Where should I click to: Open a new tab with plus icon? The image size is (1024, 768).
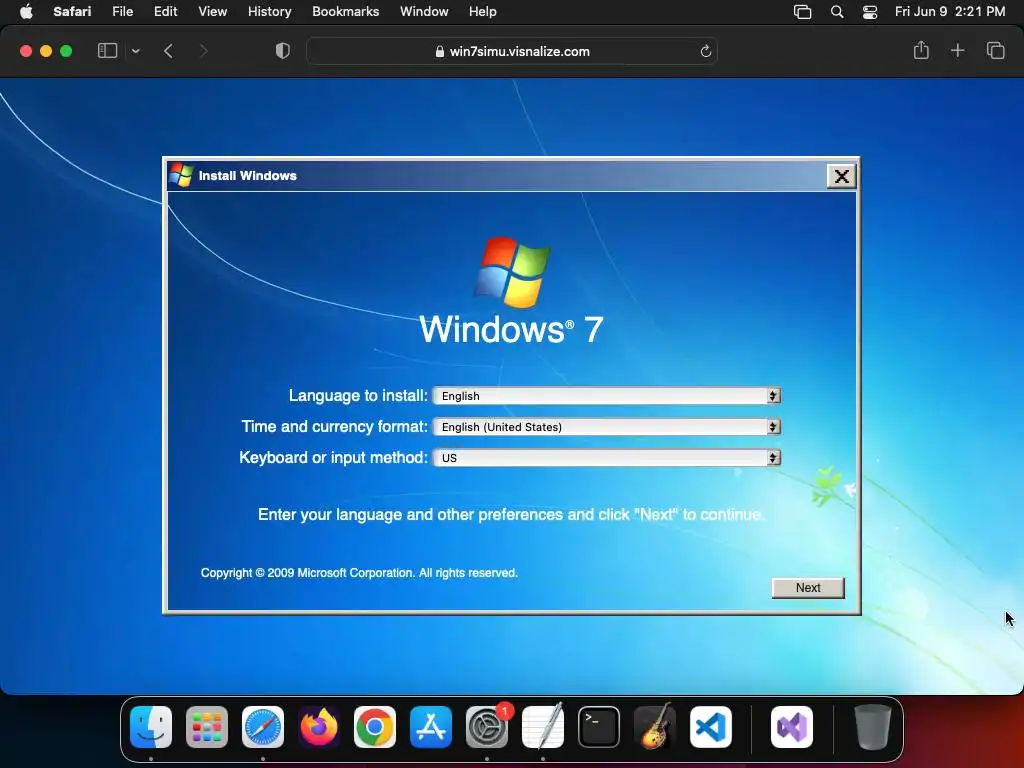click(957, 50)
